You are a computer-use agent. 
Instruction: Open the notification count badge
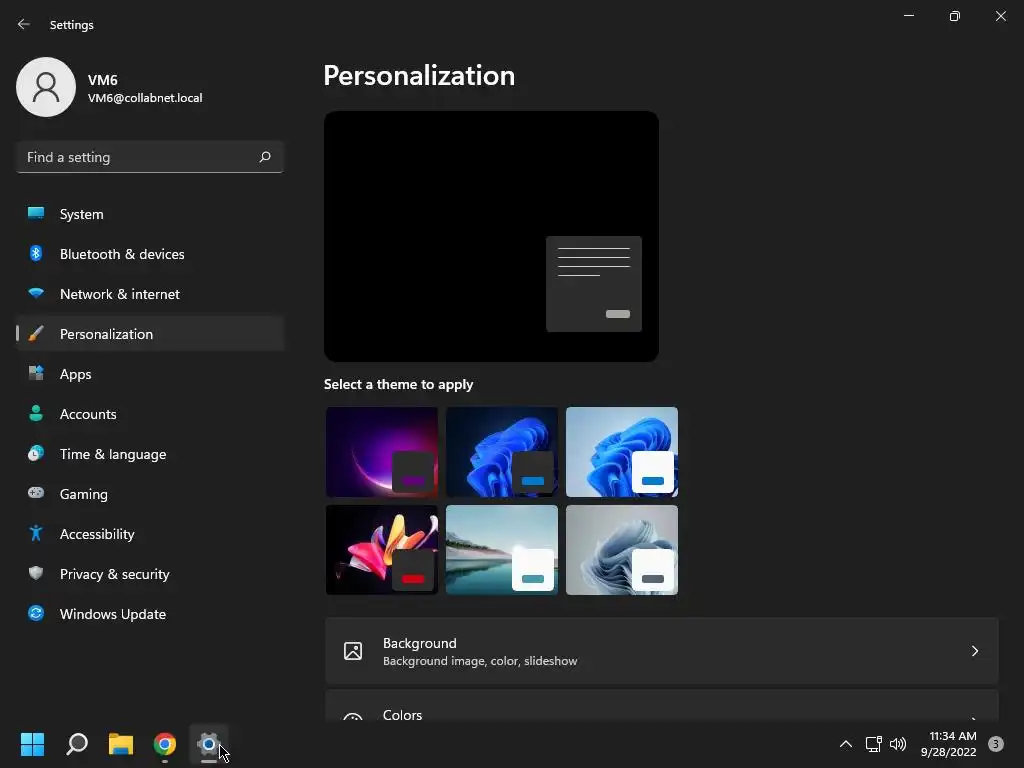(x=995, y=744)
